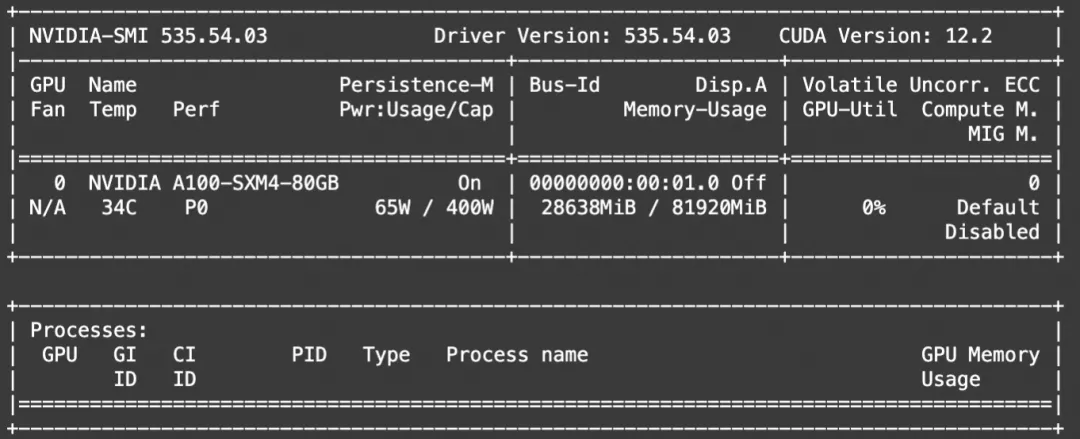
Task: Select the Persistence-M value On
Action: pos(470,183)
